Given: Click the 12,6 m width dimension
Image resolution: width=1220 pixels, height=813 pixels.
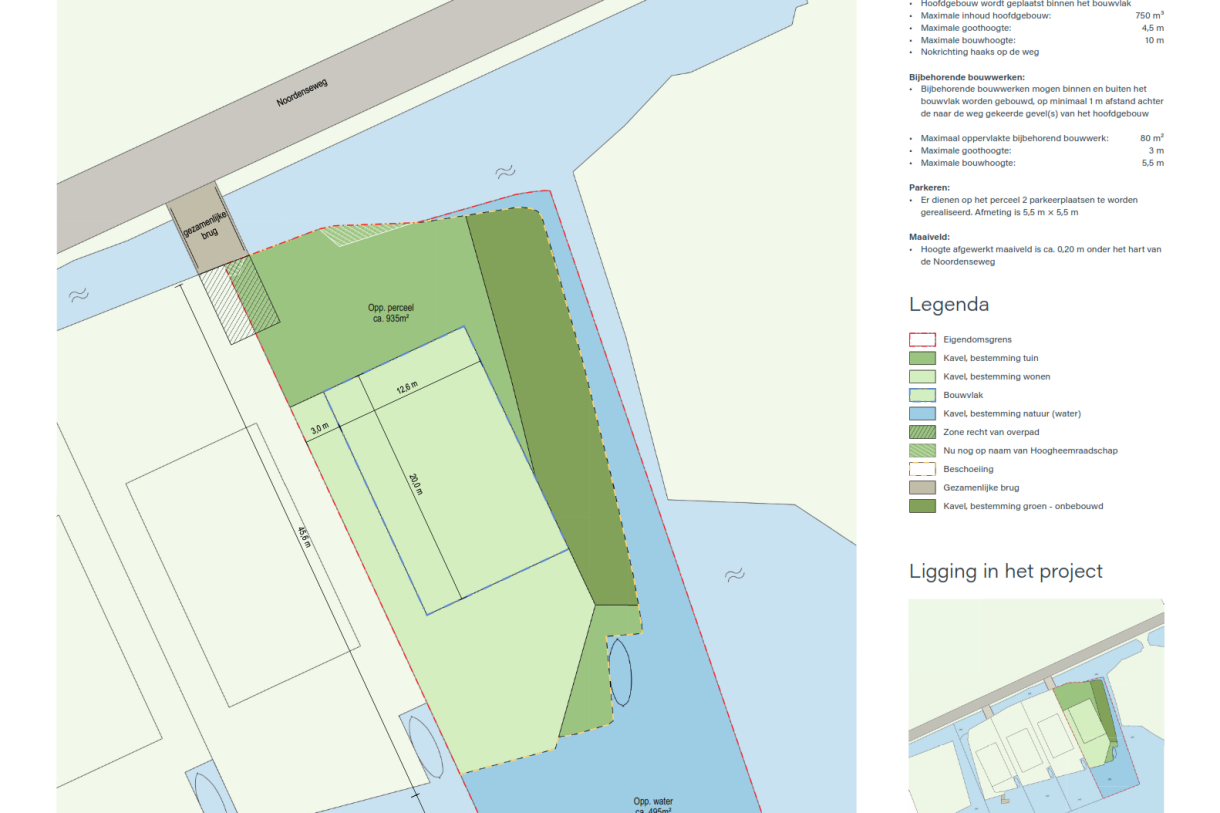Looking at the screenshot, I should [x=406, y=391].
